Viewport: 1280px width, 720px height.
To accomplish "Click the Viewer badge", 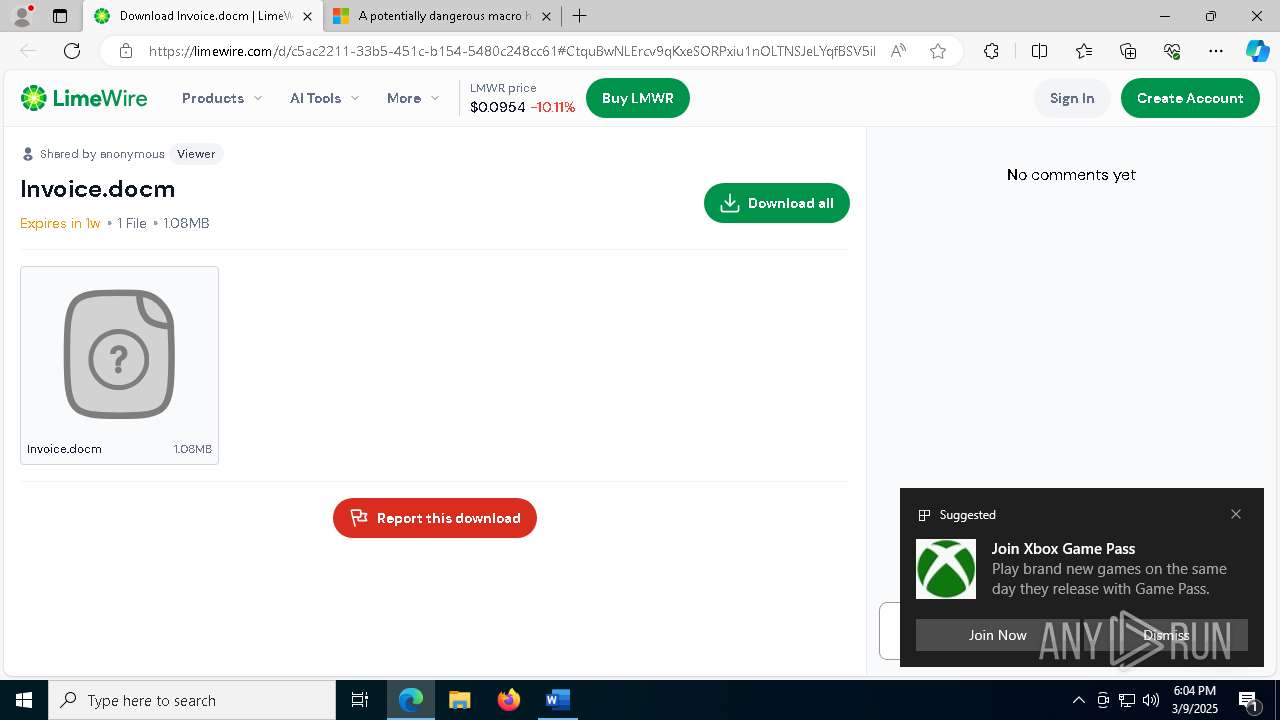I will pyautogui.click(x=196, y=154).
